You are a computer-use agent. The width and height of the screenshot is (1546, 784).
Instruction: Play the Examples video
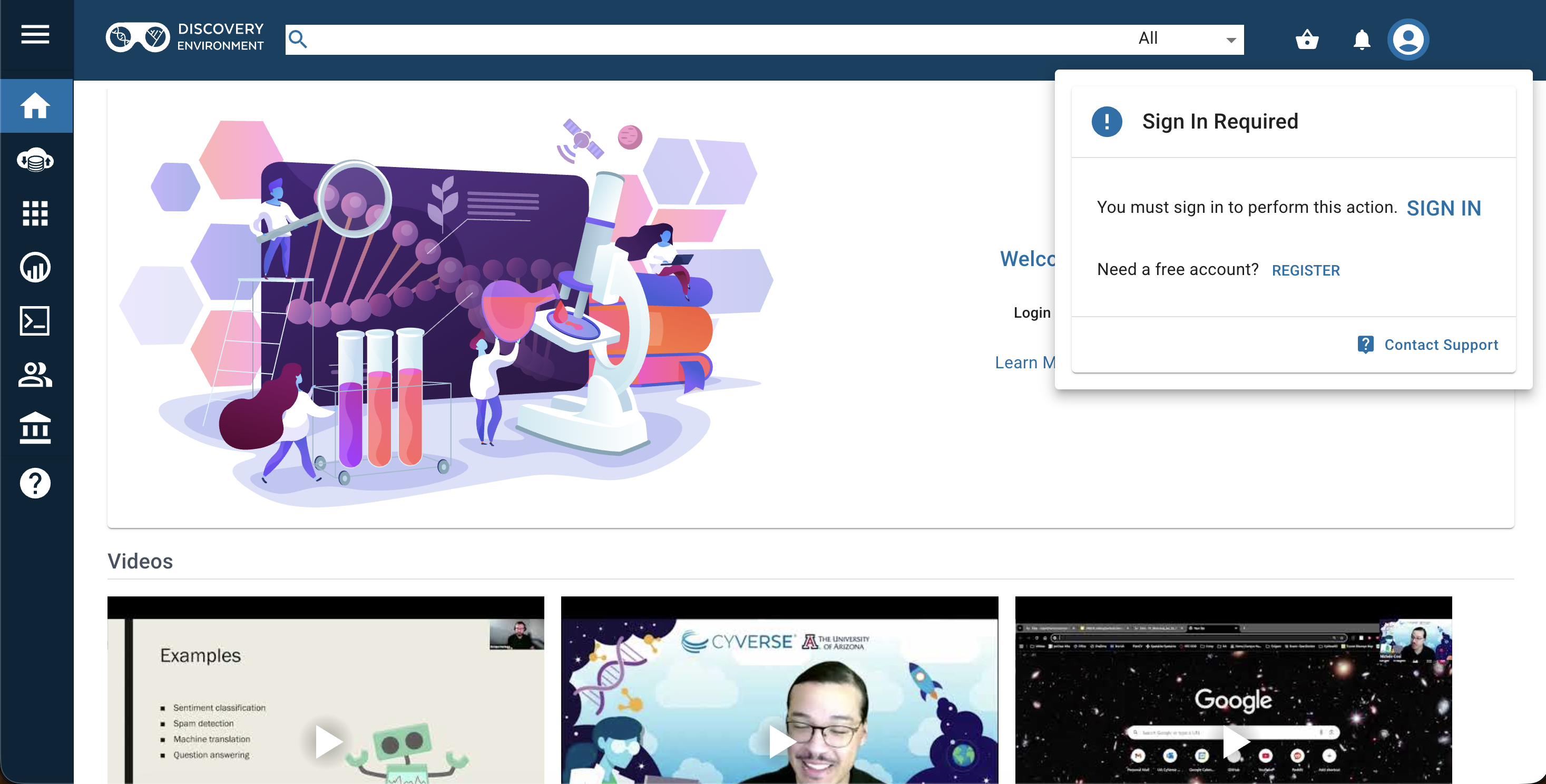[328, 741]
